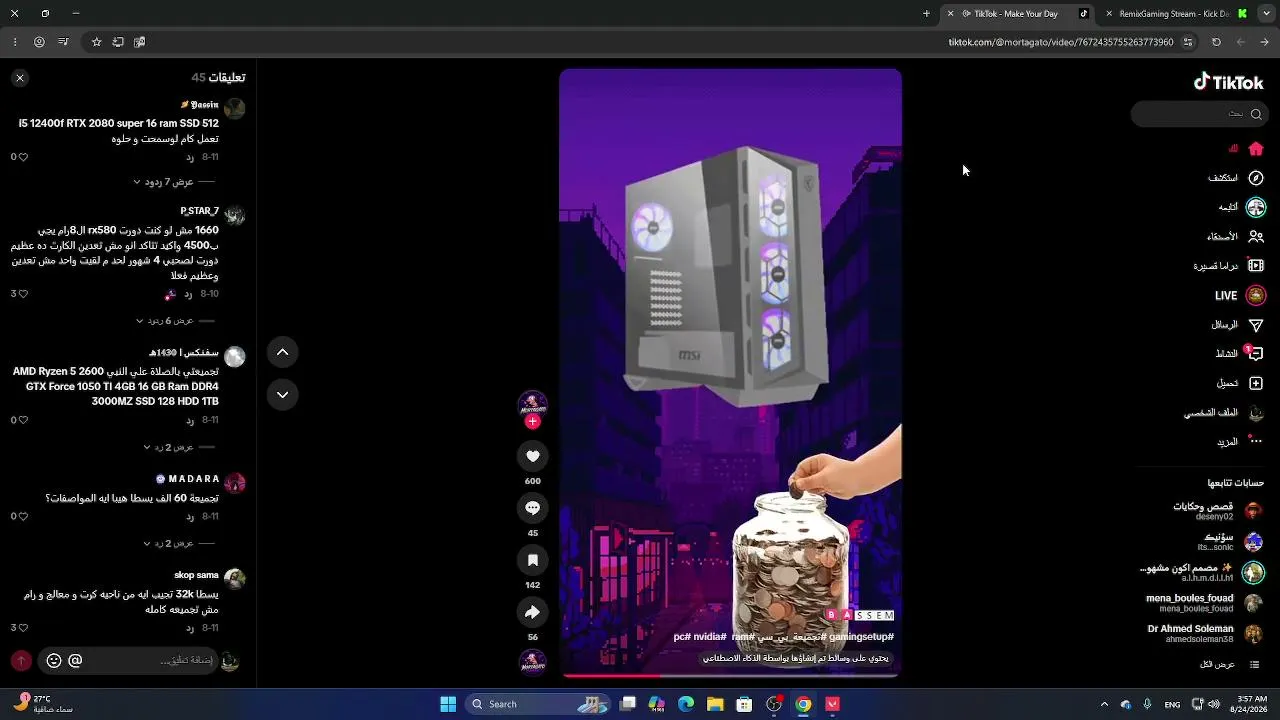Reply to Bassim's comment

tap(190, 157)
